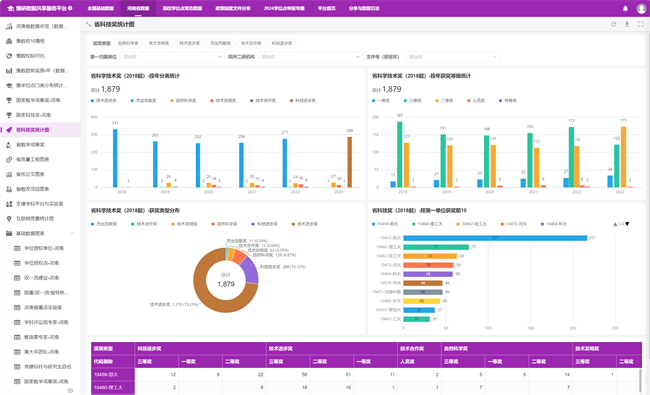This screenshot has width=650, height=395.
Task: Click the icon for 省优论文图表
Action: (9, 174)
